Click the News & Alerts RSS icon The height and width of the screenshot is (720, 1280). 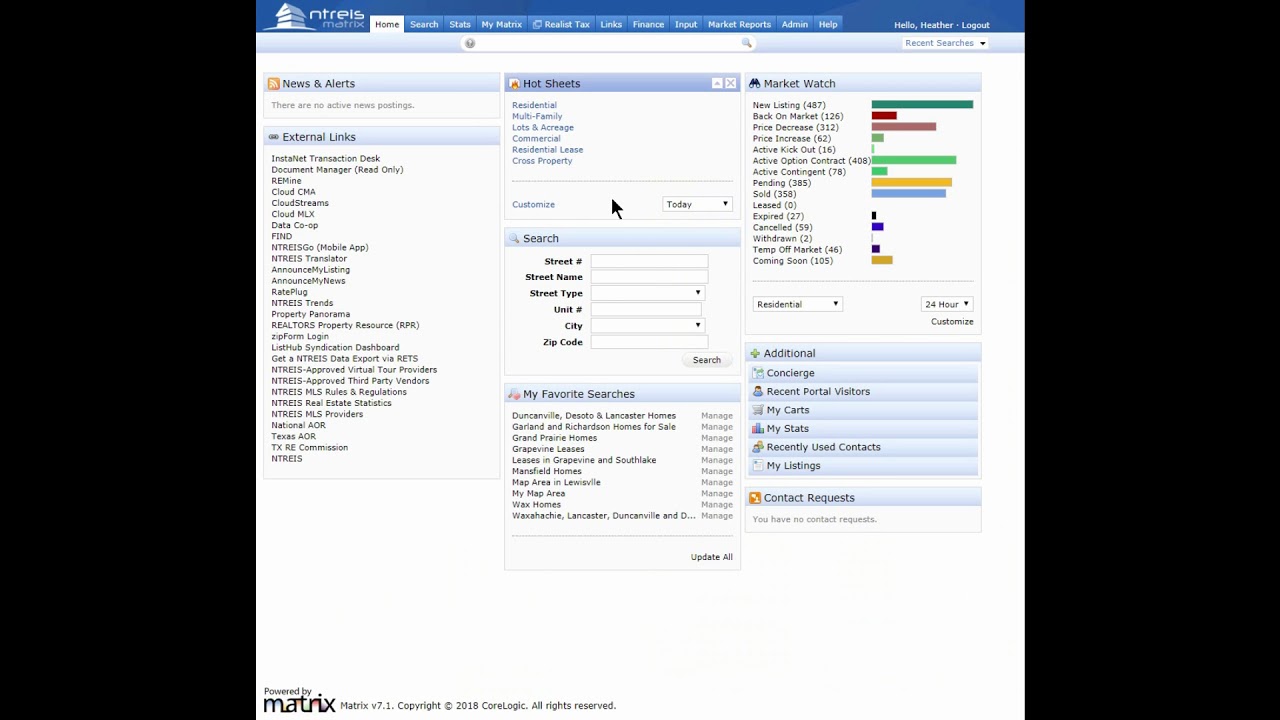pyautogui.click(x=273, y=84)
